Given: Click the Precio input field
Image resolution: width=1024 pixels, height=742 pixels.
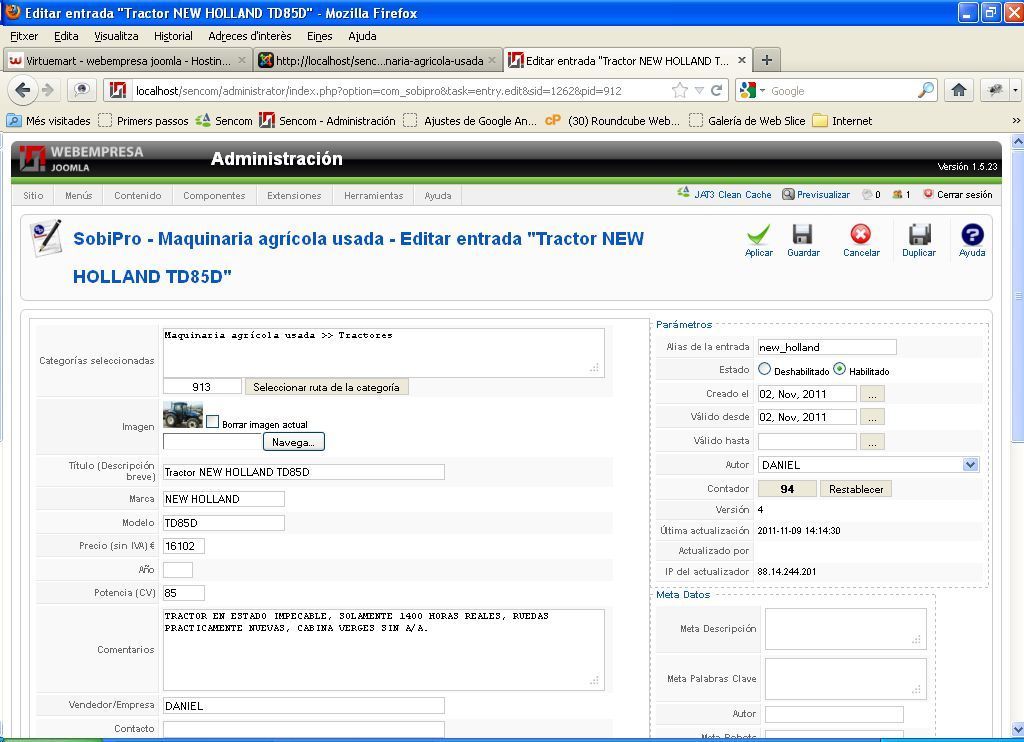Looking at the screenshot, I should 184,546.
